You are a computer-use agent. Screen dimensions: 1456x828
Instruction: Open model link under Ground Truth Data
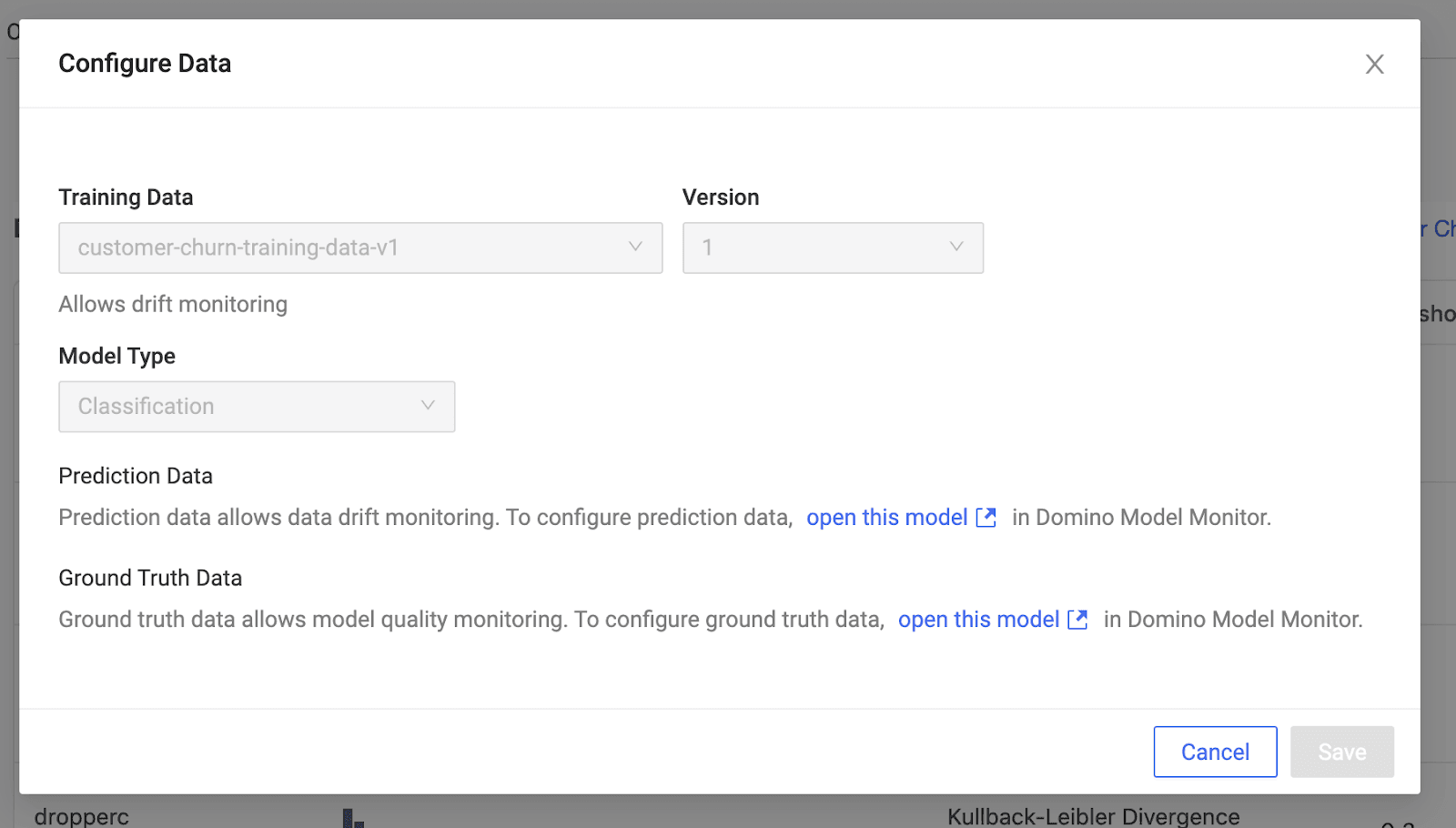pyautogui.click(x=978, y=620)
